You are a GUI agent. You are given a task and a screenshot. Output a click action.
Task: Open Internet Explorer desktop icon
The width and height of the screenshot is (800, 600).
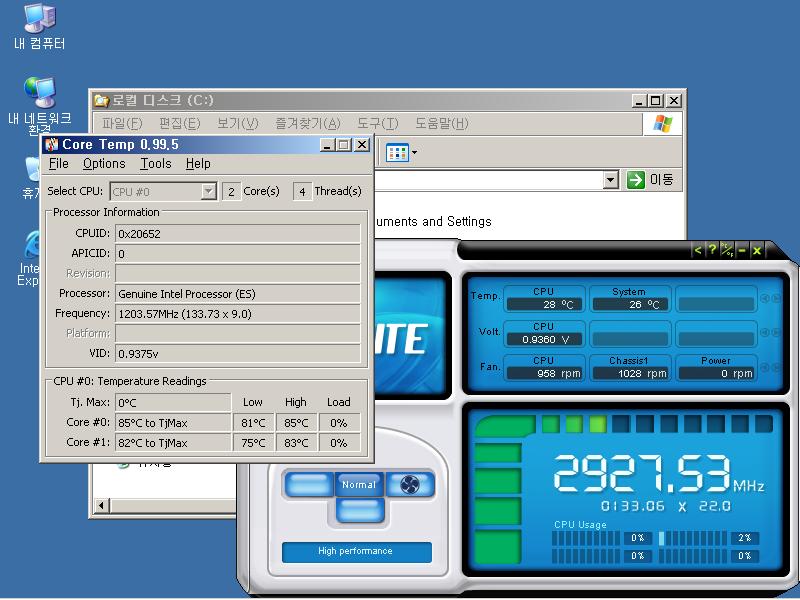(31, 259)
